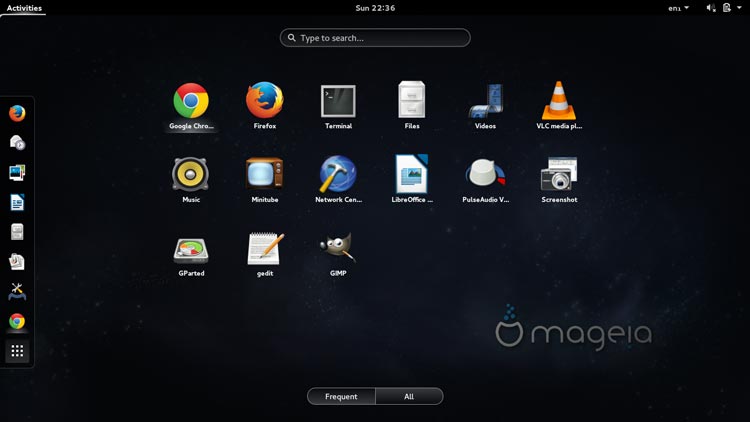Launch gedit text editor

click(x=265, y=254)
